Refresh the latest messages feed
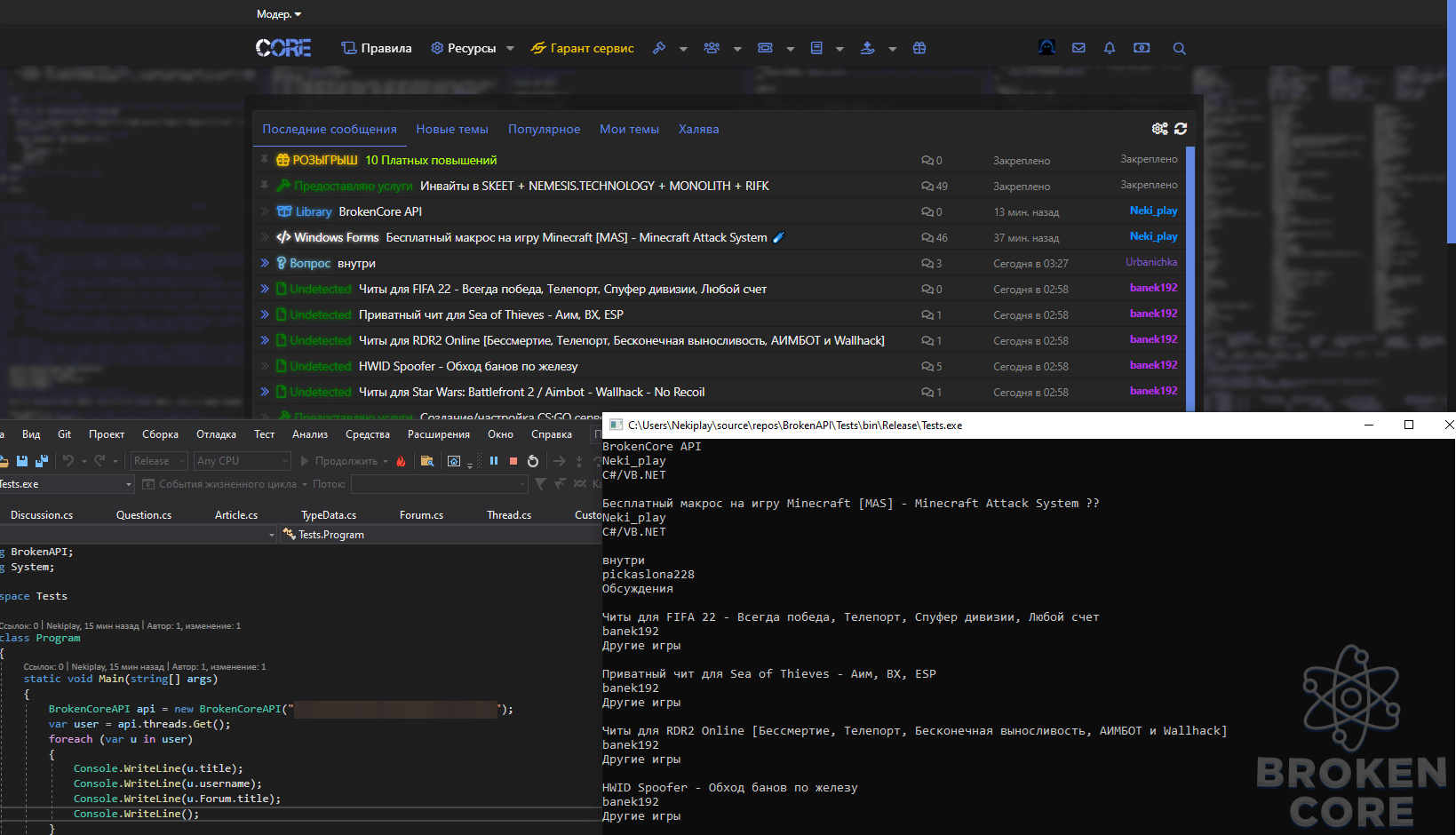The height and width of the screenshot is (835, 1456). click(1181, 129)
